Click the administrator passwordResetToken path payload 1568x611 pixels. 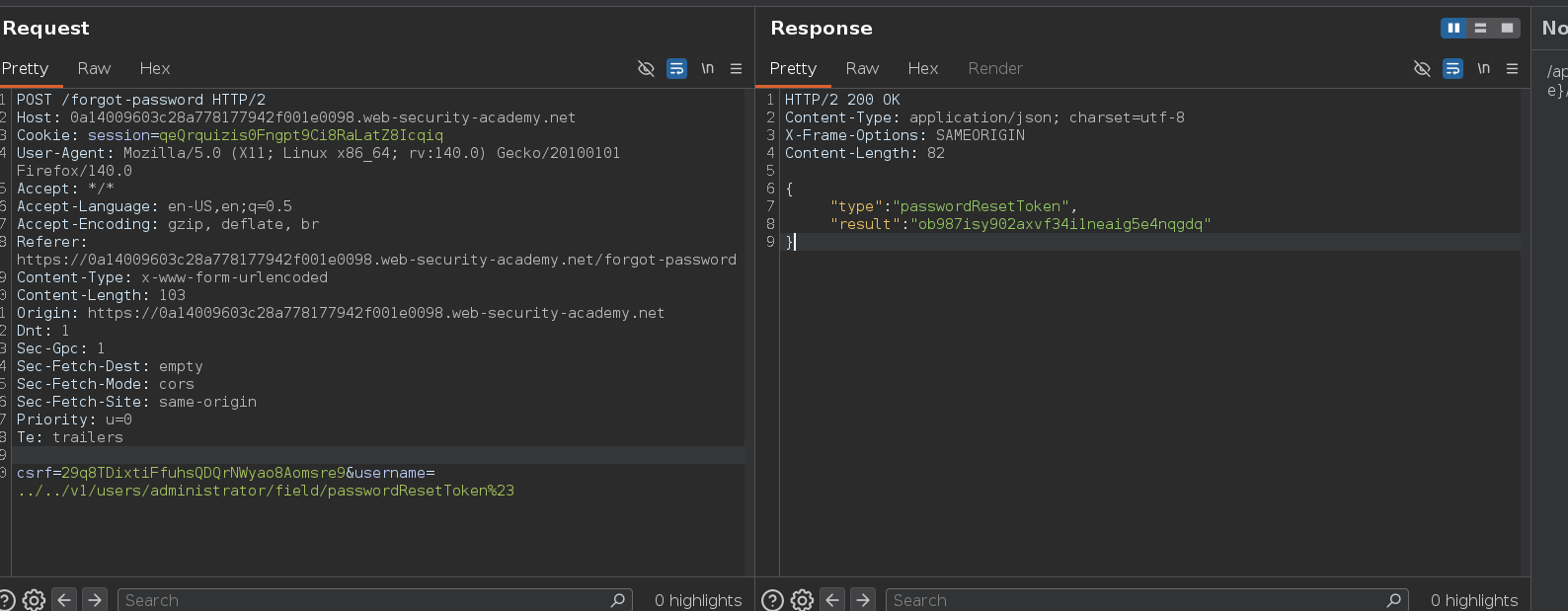pos(266,491)
